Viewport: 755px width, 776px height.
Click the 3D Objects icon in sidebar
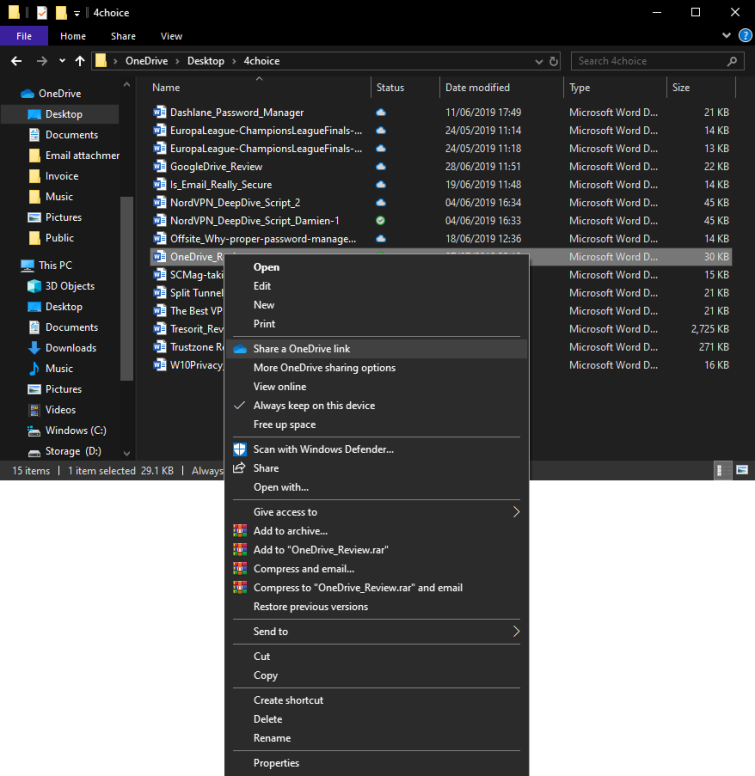(x=34, y=286)
